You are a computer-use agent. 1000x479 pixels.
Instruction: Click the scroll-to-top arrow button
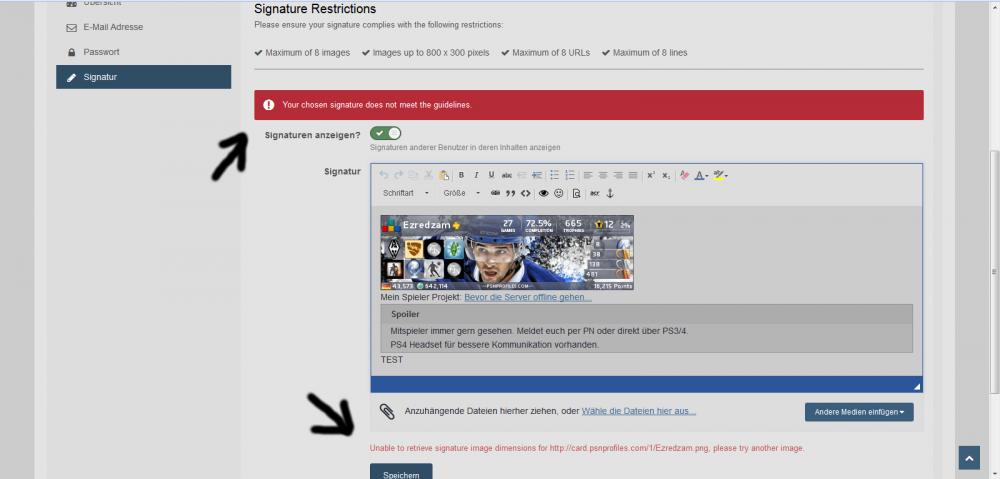(969, 457)
